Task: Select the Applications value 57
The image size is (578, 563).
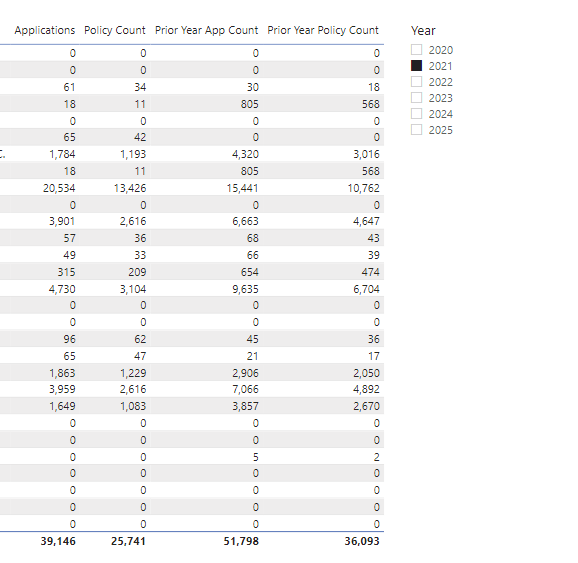Action: coord(69,238)
